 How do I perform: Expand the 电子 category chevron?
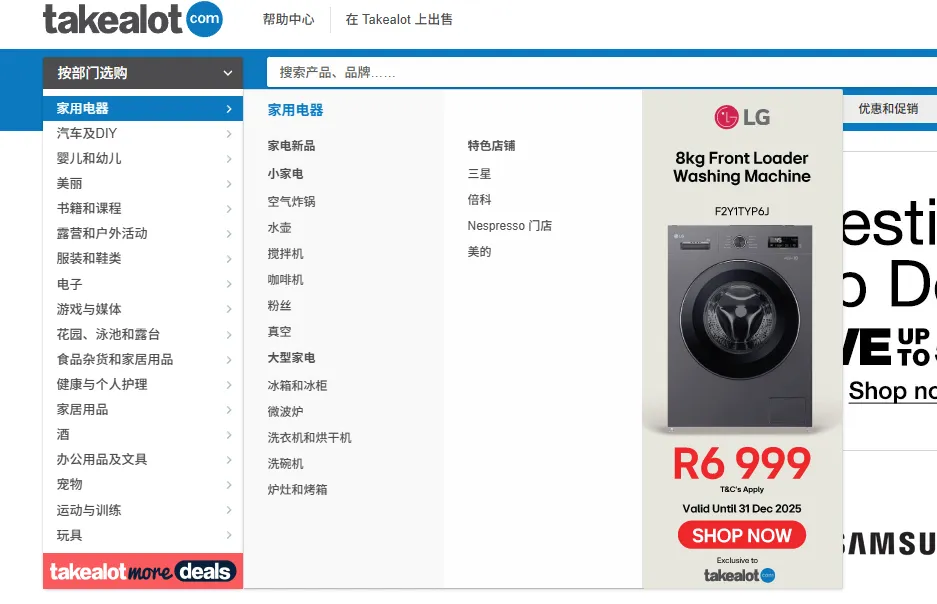click(229, 285)
